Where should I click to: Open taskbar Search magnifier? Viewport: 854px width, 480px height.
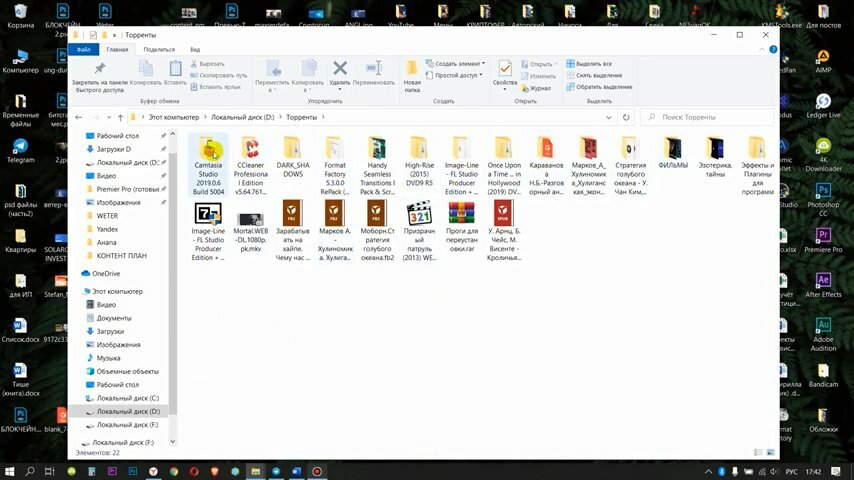pyautogui.click(x=30, y=471)
